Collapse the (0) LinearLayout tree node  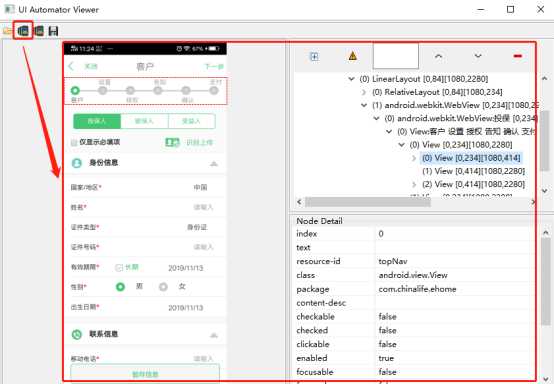click(351, 79)
